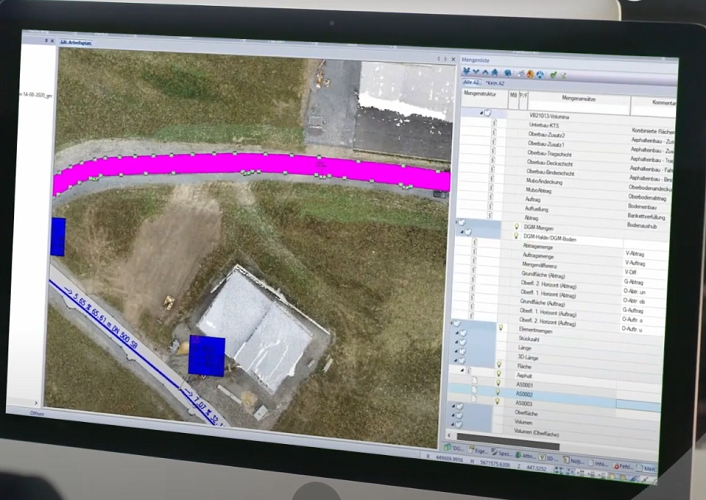Toggle bulb for AS0003 row
This screenshot has height=500, width=706.
point(497,401)
